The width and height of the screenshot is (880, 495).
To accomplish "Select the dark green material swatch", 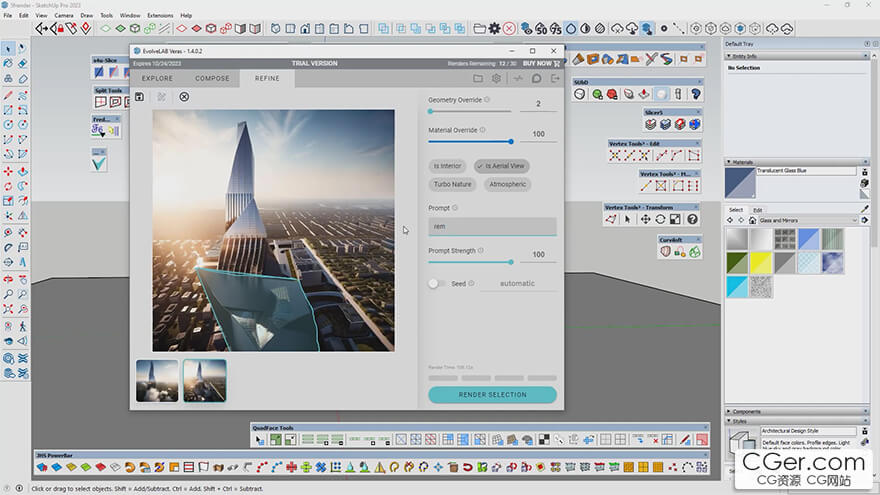I will coord(737,263).
